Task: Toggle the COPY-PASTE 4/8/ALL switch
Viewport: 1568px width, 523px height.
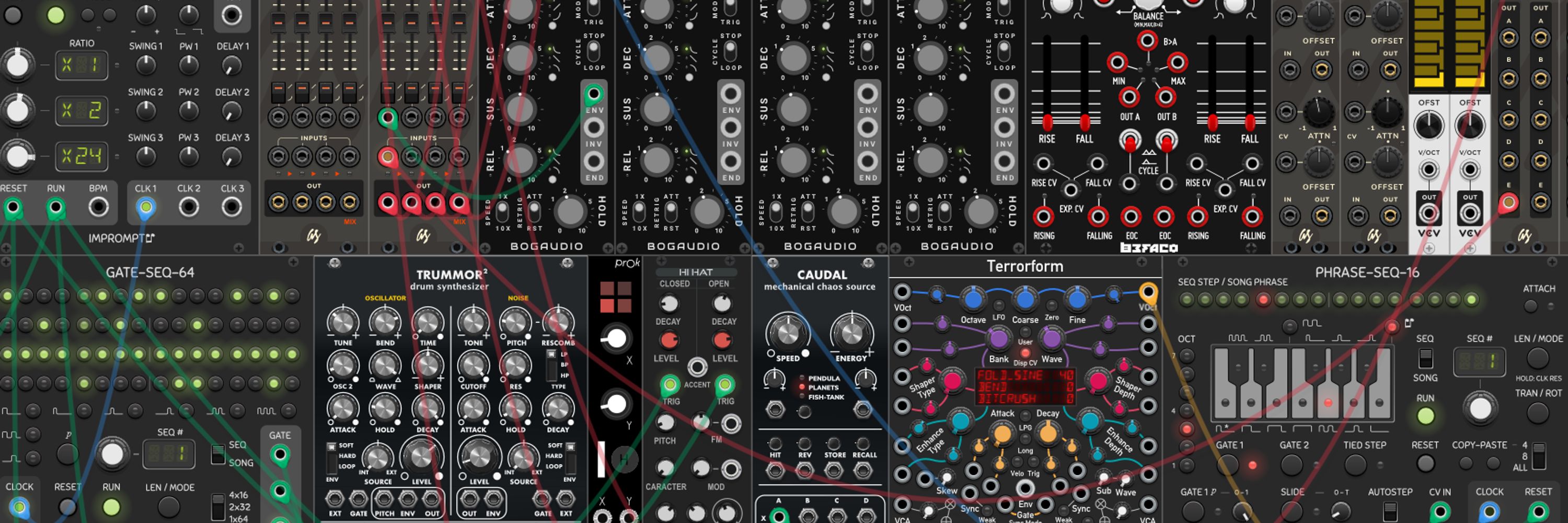Action: (1538, 457)
